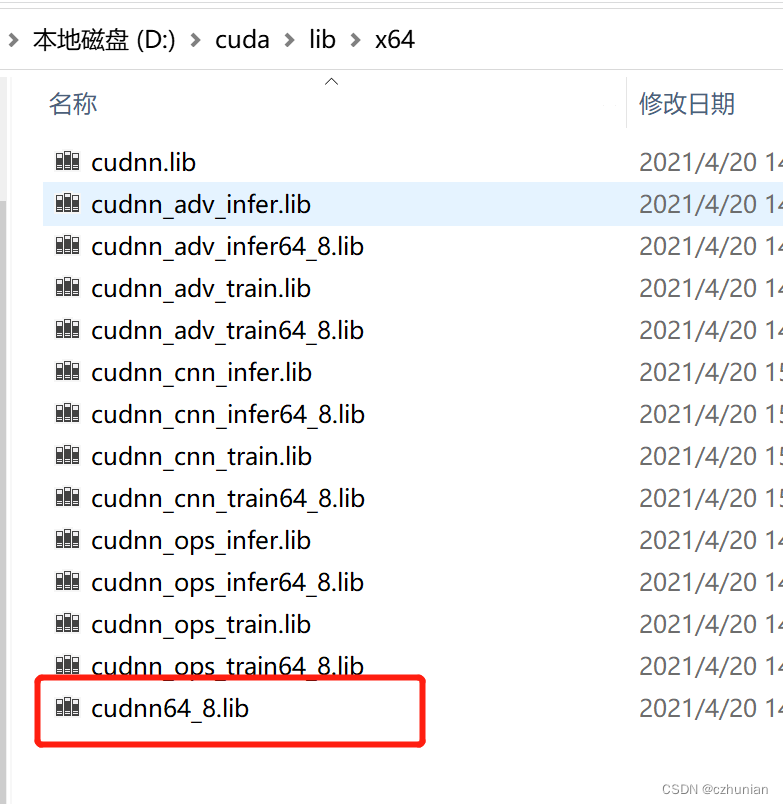This screenshot has height=804, width=783.
Task: Click the left pane vertical scrollbar
Action: pyautogui.click(x=3, y=440)
